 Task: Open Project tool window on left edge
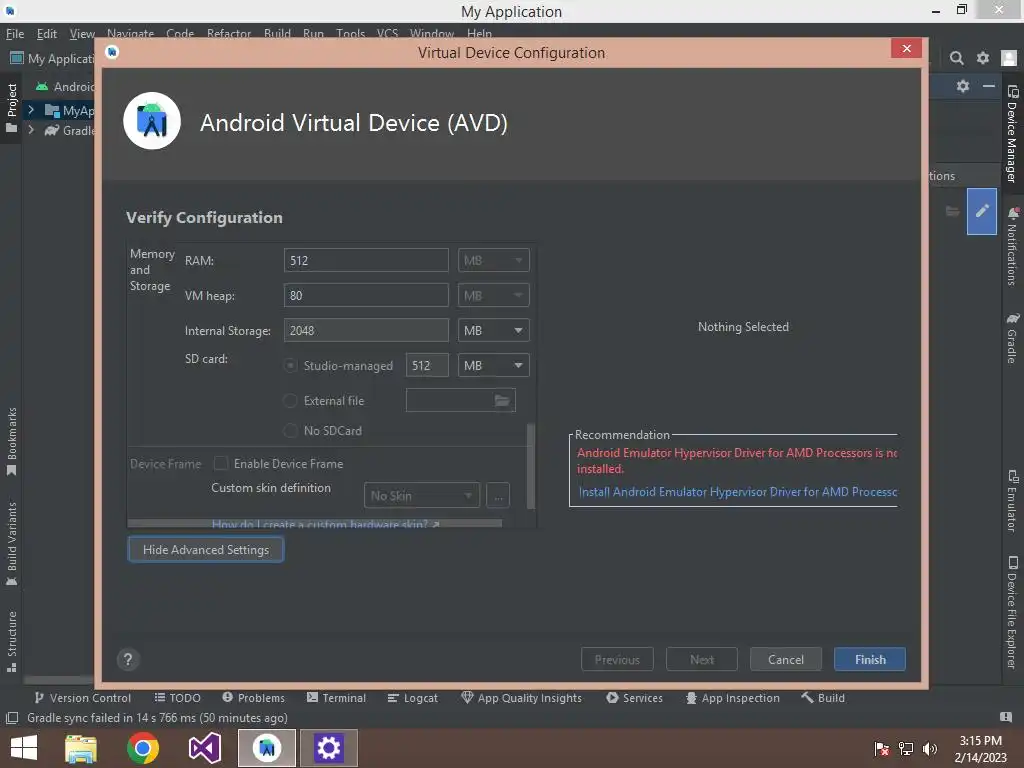11,108
